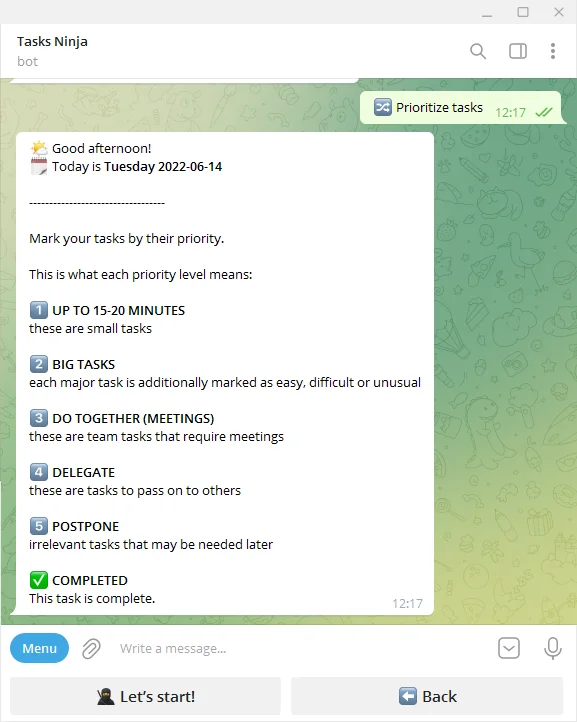Click the paperclip attach file icon
This screenshot has height=722, width=577.
coord(91,648)
